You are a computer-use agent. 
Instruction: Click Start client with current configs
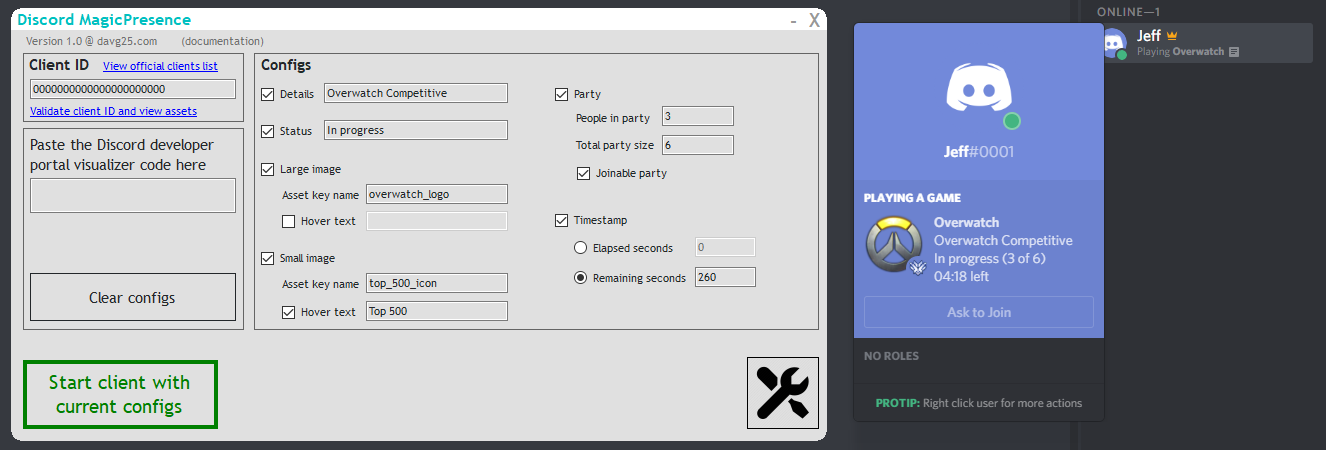click(120, 394)
